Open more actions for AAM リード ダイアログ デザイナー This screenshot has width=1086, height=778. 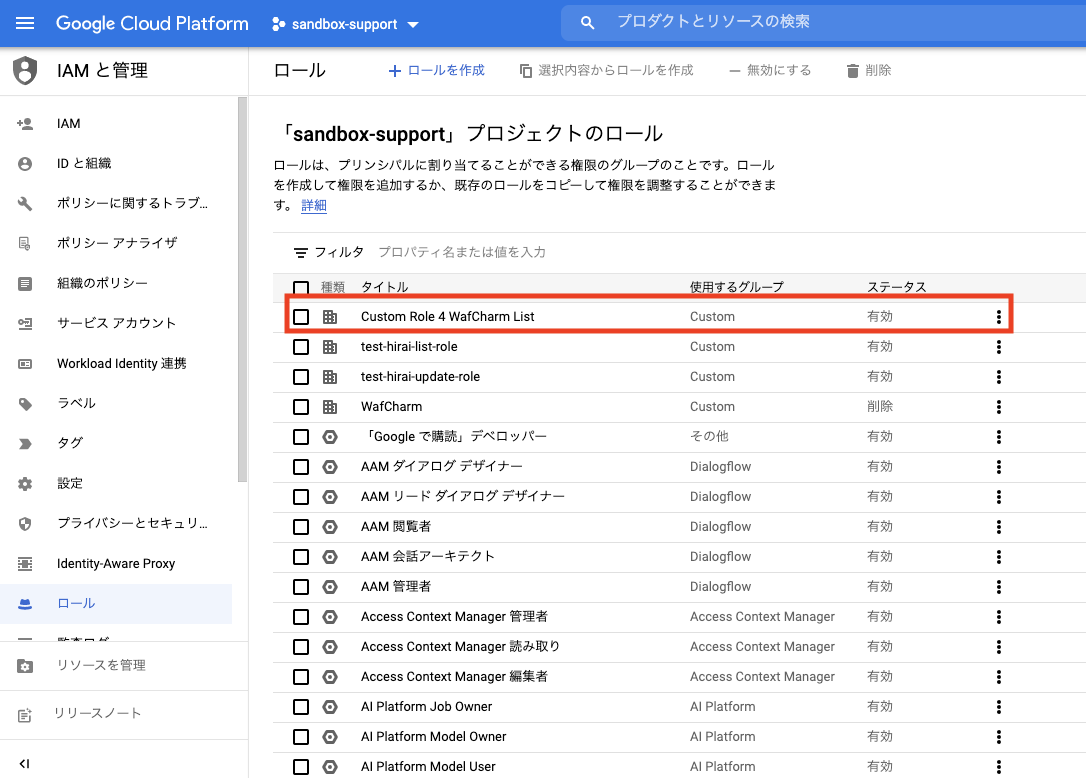[998, 497]
